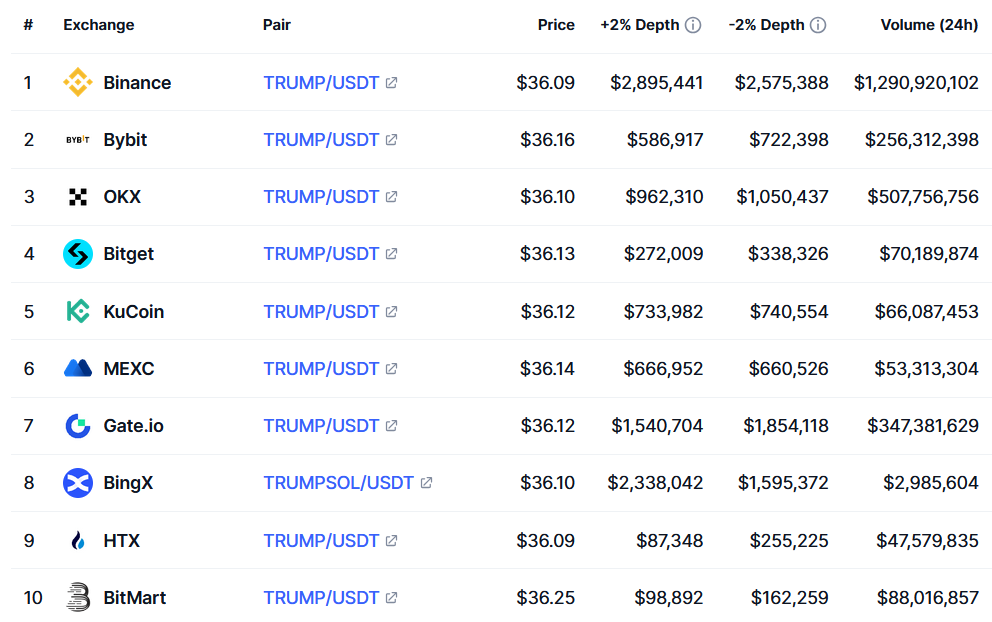Open BingX TRUMPSOL/USDT pair link

click(338, 483)
